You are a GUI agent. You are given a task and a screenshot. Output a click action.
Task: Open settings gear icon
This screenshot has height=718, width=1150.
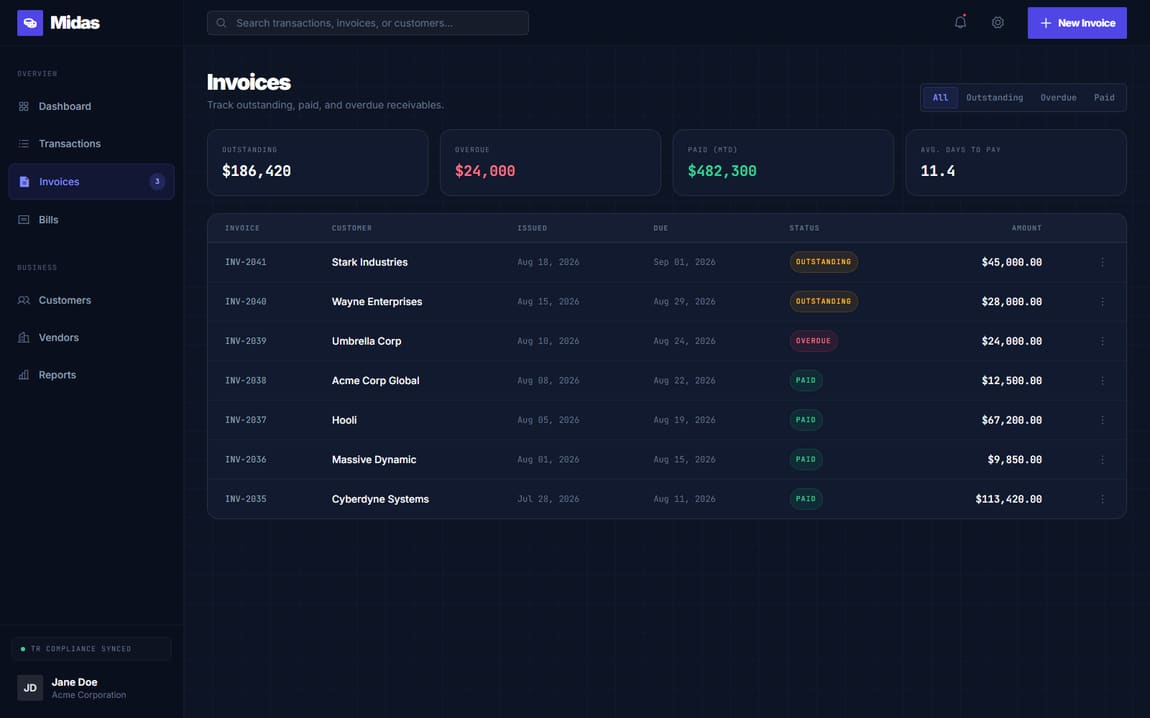997,23
